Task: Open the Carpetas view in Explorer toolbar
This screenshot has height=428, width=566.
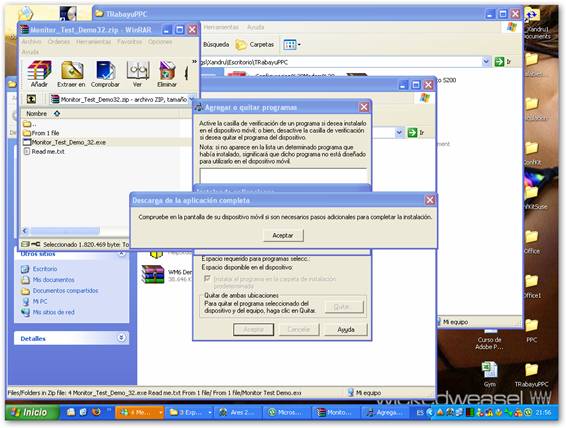Action: tap(254, 45)
